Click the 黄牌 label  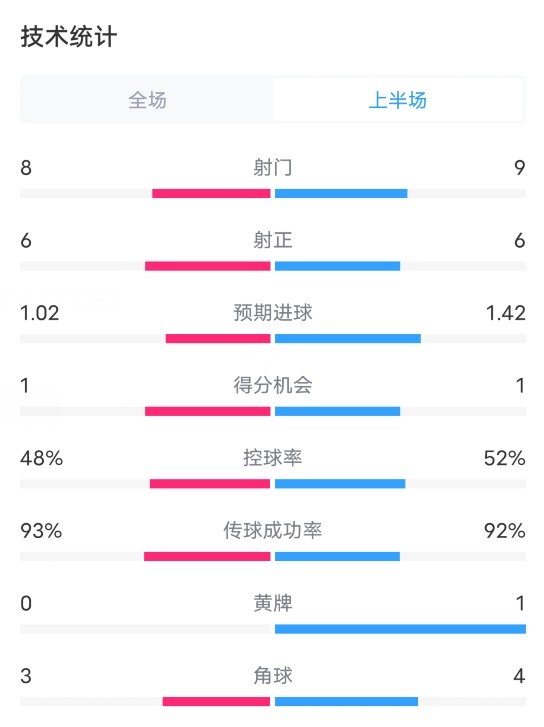coord(273,603)
